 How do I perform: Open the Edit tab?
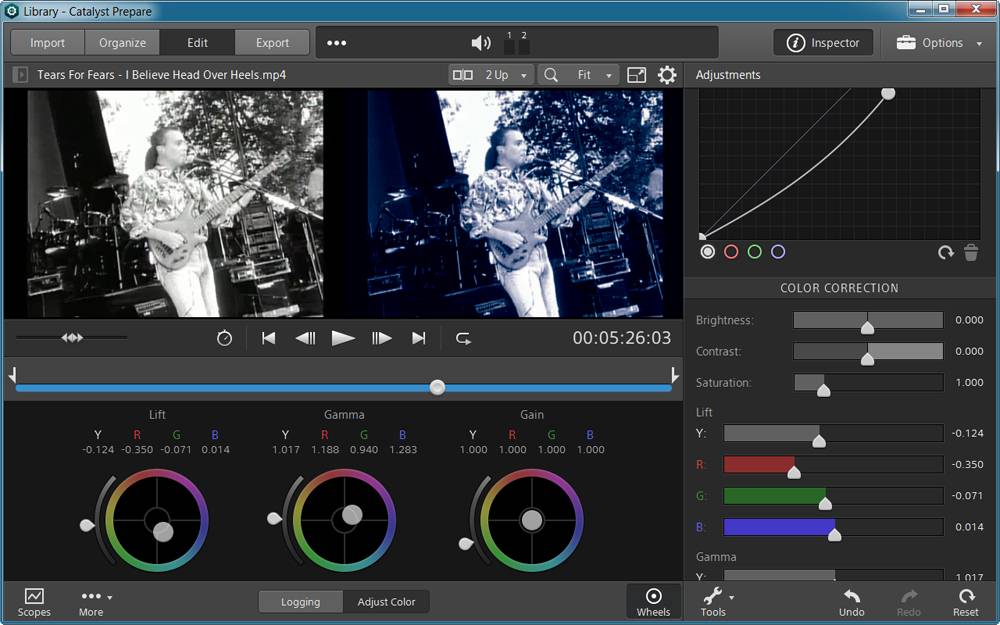(197, 43)
